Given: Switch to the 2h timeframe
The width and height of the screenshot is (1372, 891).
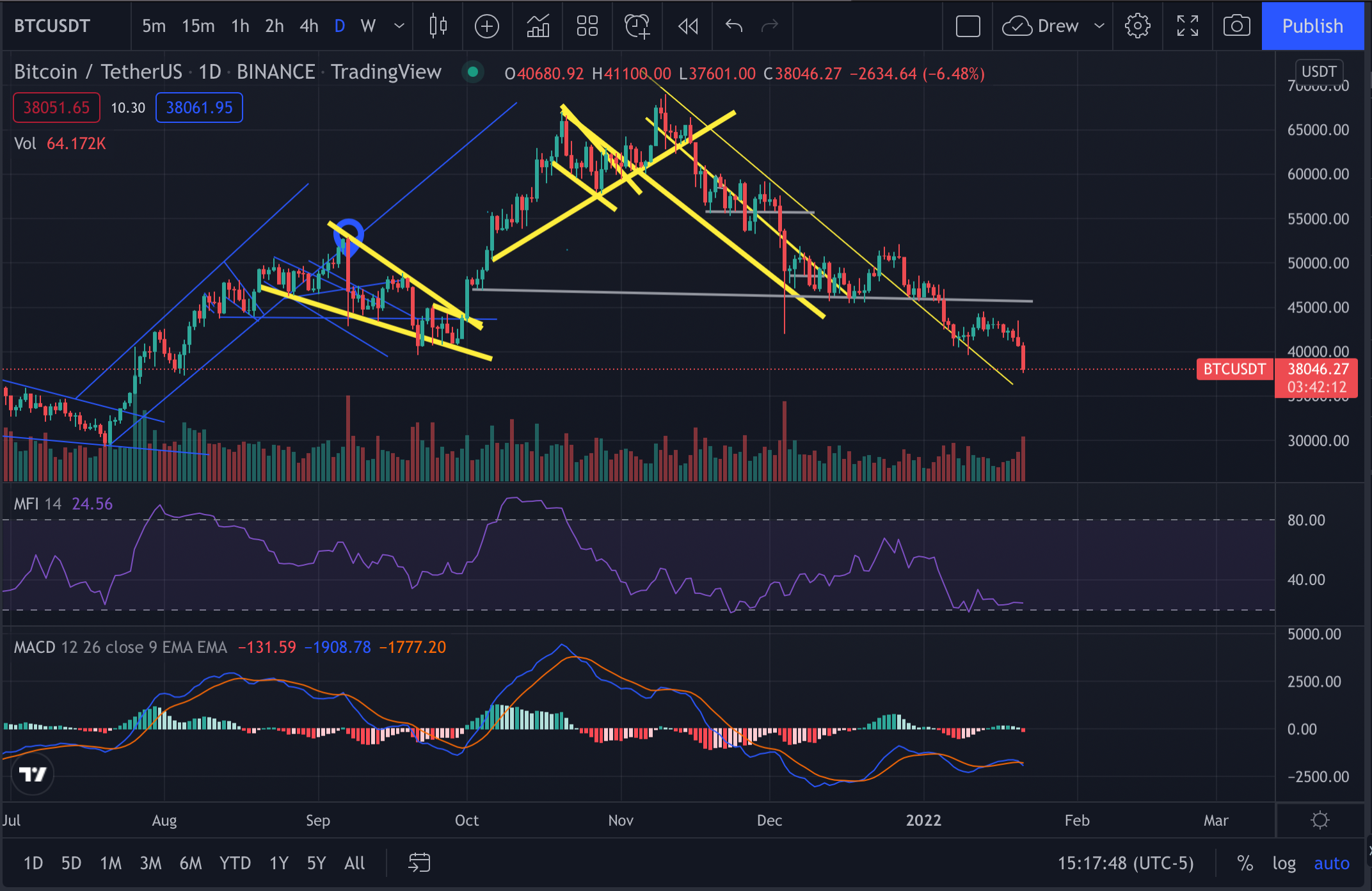Looking at the screenshot, I should pos(275,26).
